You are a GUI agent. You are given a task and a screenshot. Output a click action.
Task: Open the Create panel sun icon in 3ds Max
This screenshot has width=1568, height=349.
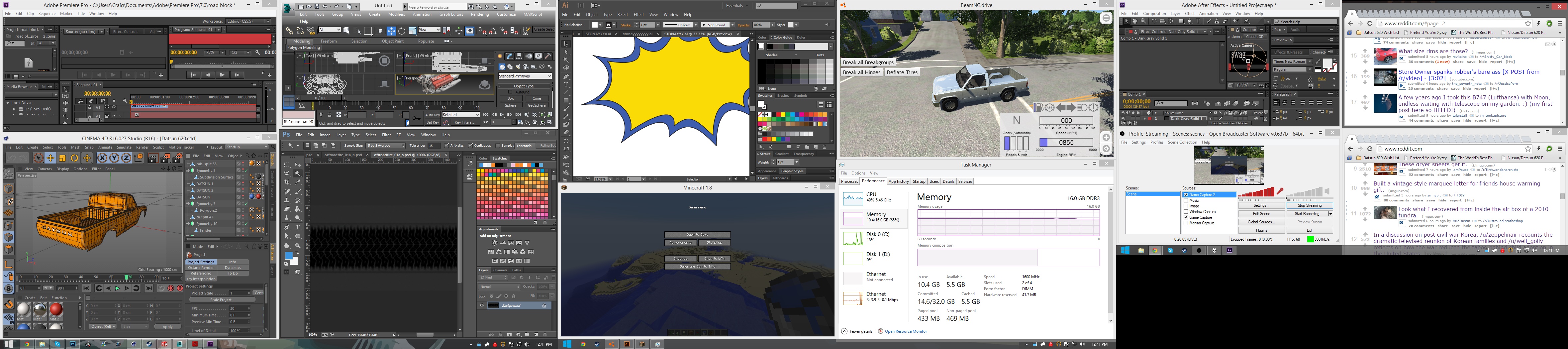(x=499, y=56)
